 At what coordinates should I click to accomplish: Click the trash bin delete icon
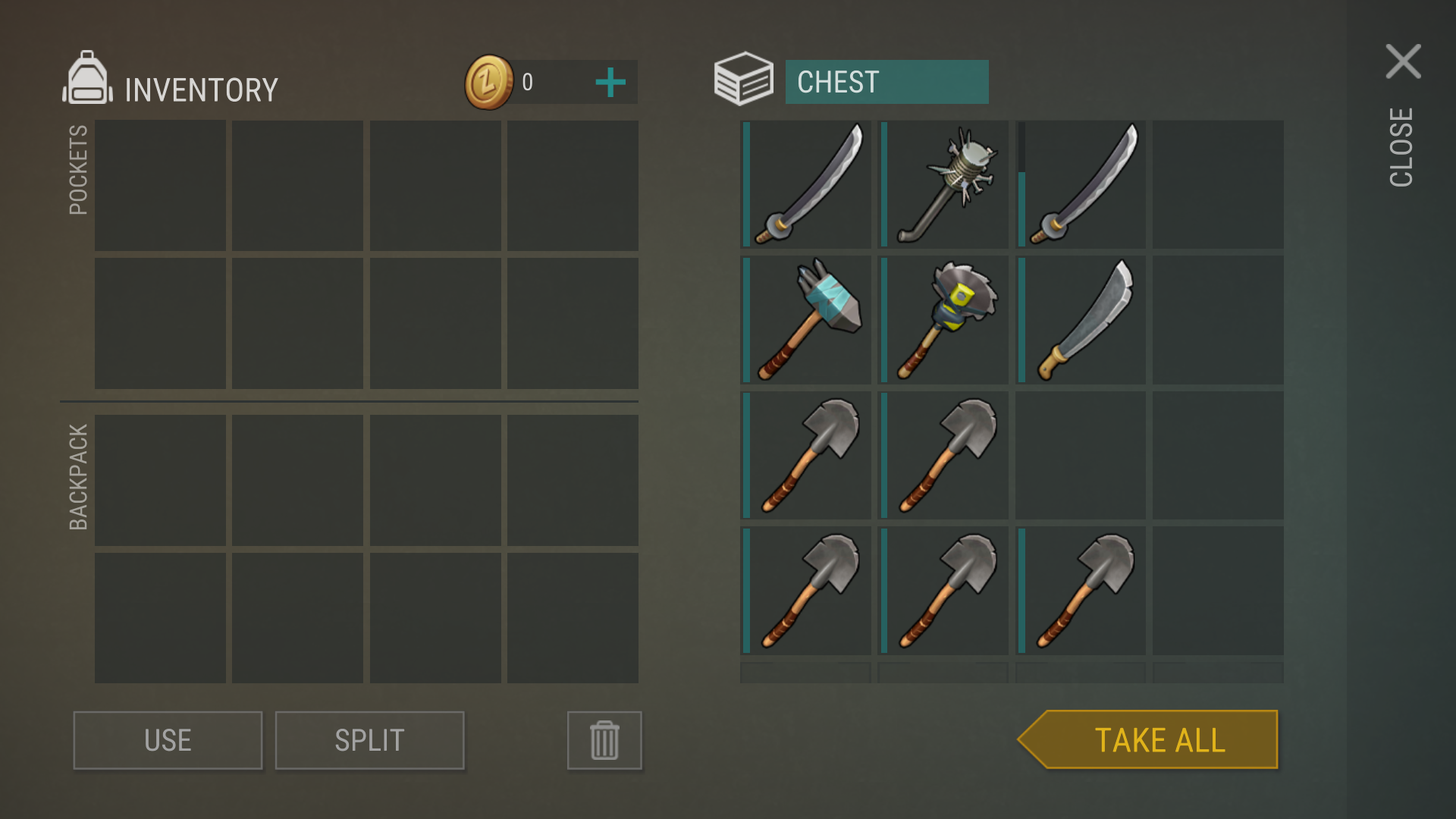[x=604, y=740]
